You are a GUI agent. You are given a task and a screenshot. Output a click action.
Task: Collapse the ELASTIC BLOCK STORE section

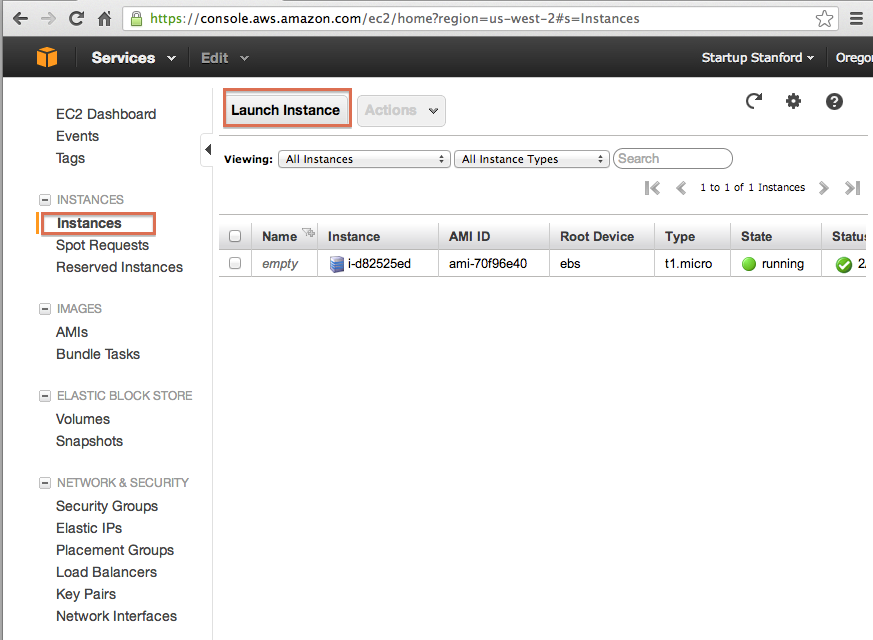45,396
